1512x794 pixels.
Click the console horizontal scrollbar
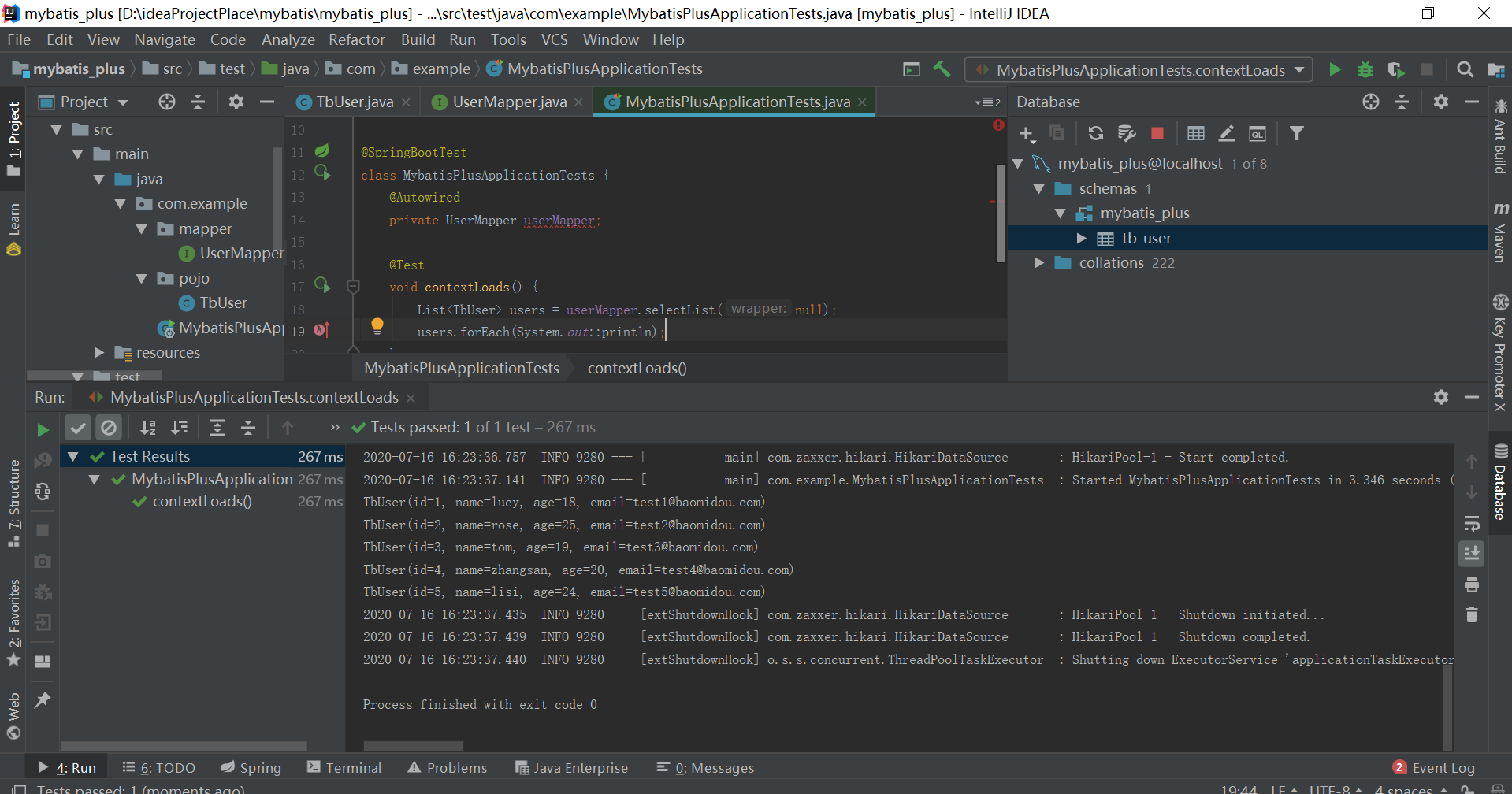tap(413, 745)
